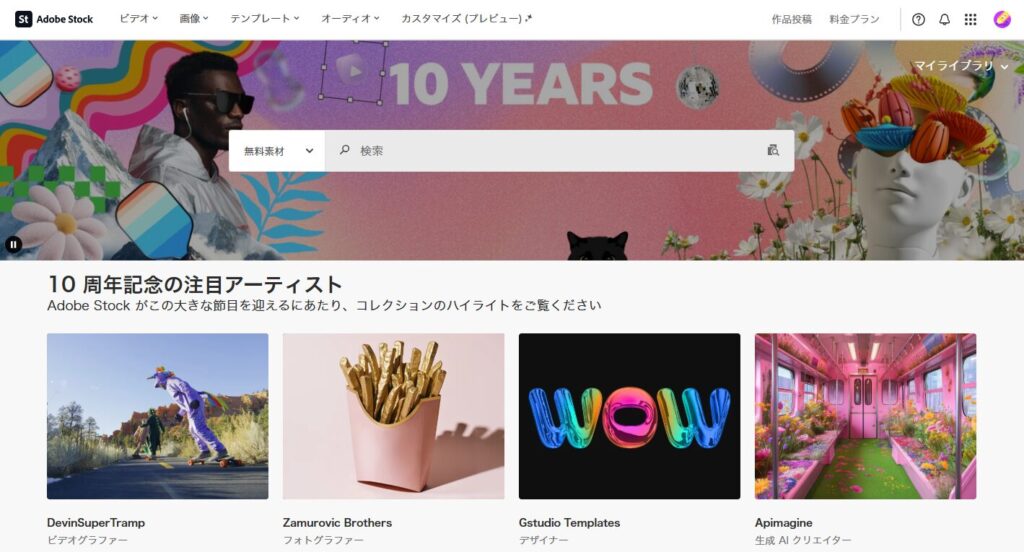Click the Adobe Stock logo
This screenshot has width=1024, height=552.
[54, 19]
